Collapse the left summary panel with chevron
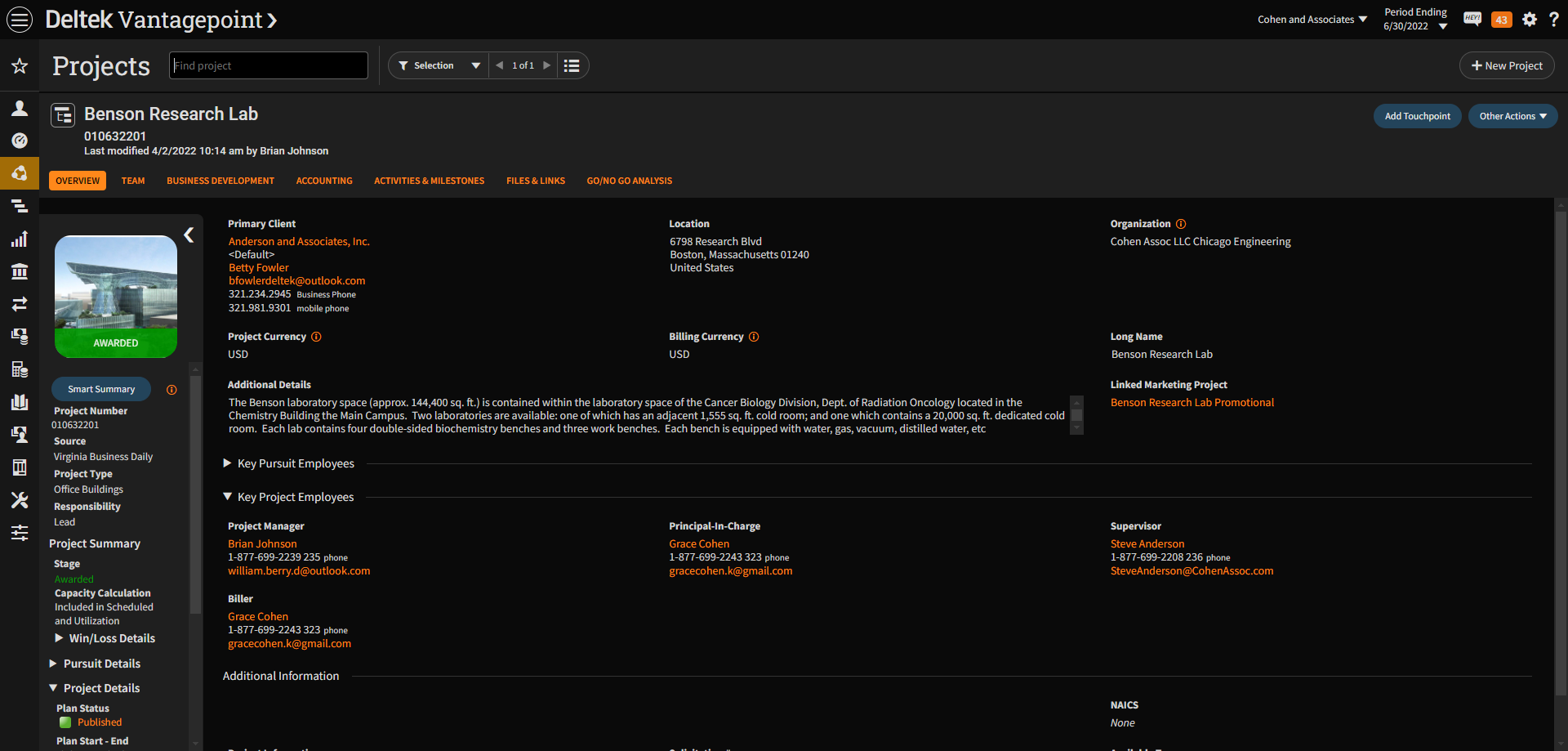 tap(189, 235)
